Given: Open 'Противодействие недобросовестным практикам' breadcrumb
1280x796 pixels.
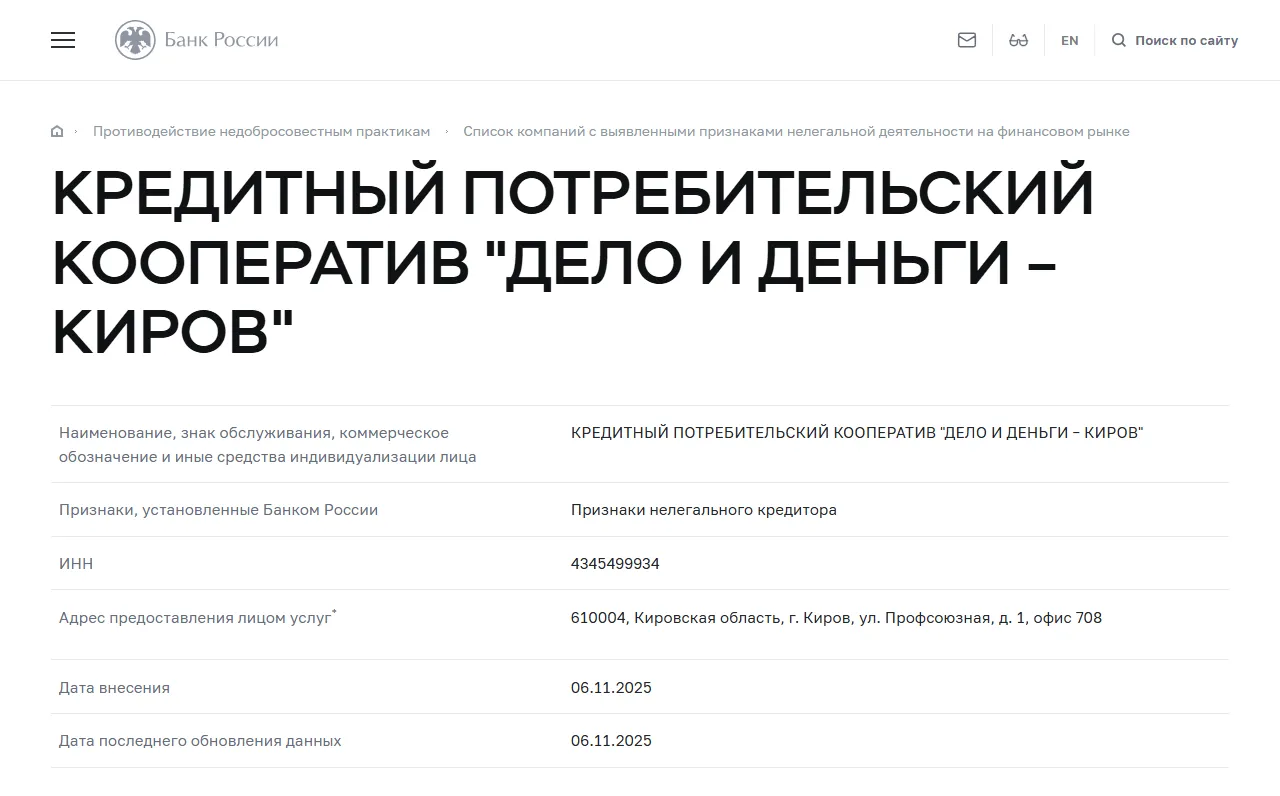Looking at the screenshot, I should point(262,131).
